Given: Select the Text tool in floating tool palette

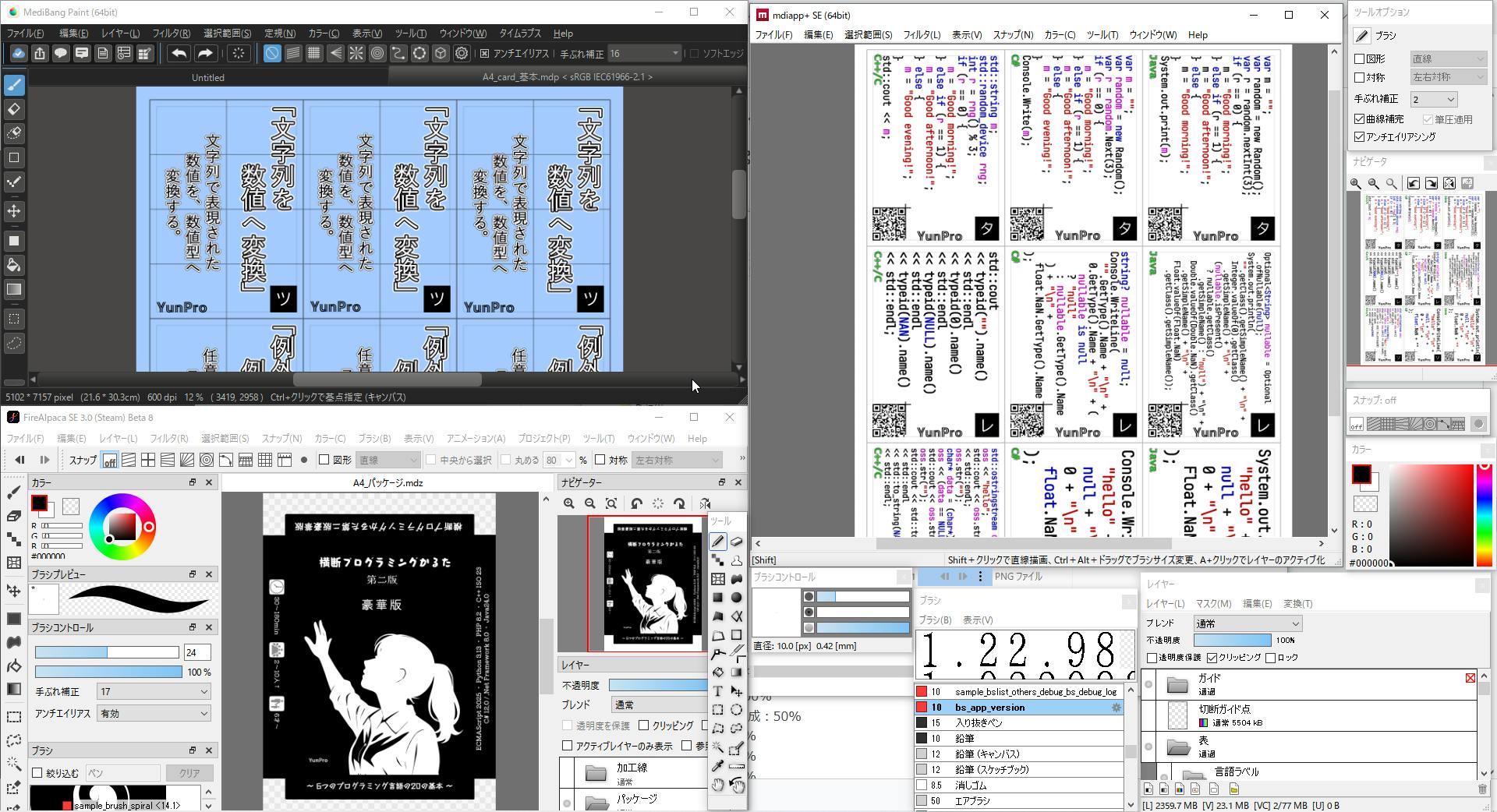Looking at the screenshot, I should pos(717,691).
